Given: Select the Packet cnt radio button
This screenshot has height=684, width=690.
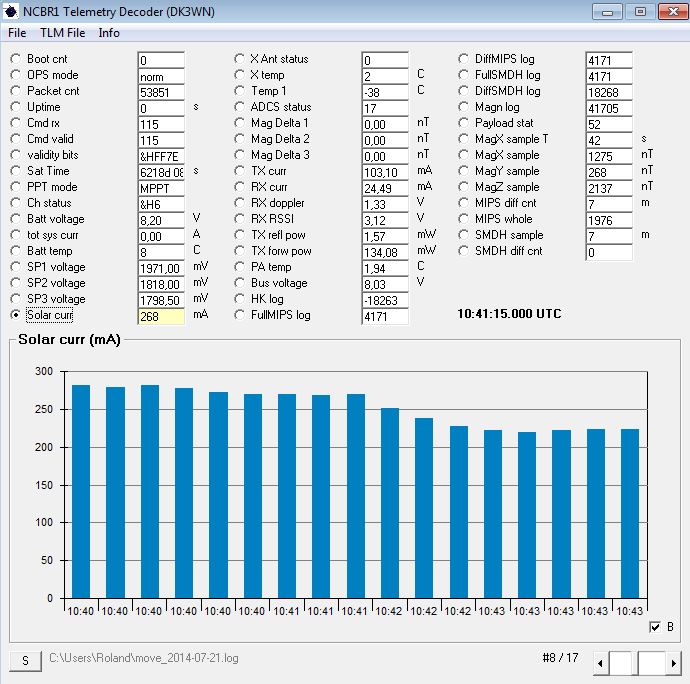Looking at the screenshot, I should [16, 91].
